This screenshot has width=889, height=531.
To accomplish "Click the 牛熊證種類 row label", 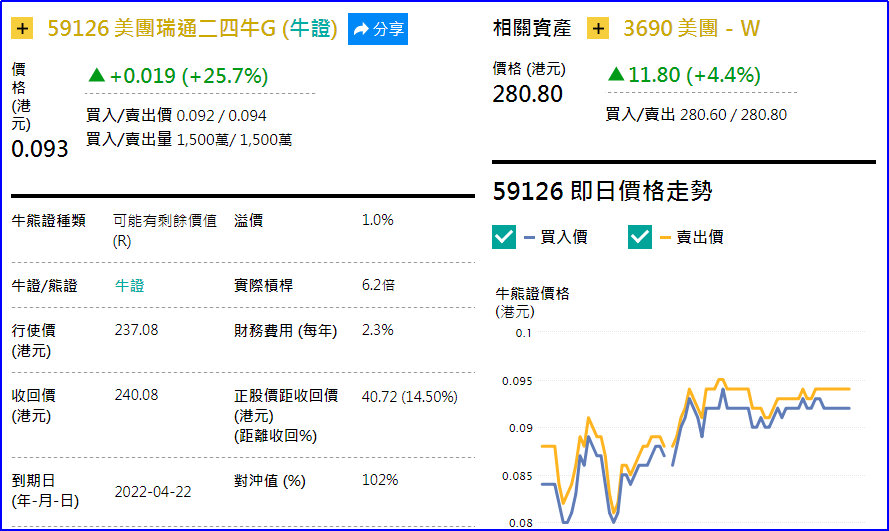I will coord(49,220).
